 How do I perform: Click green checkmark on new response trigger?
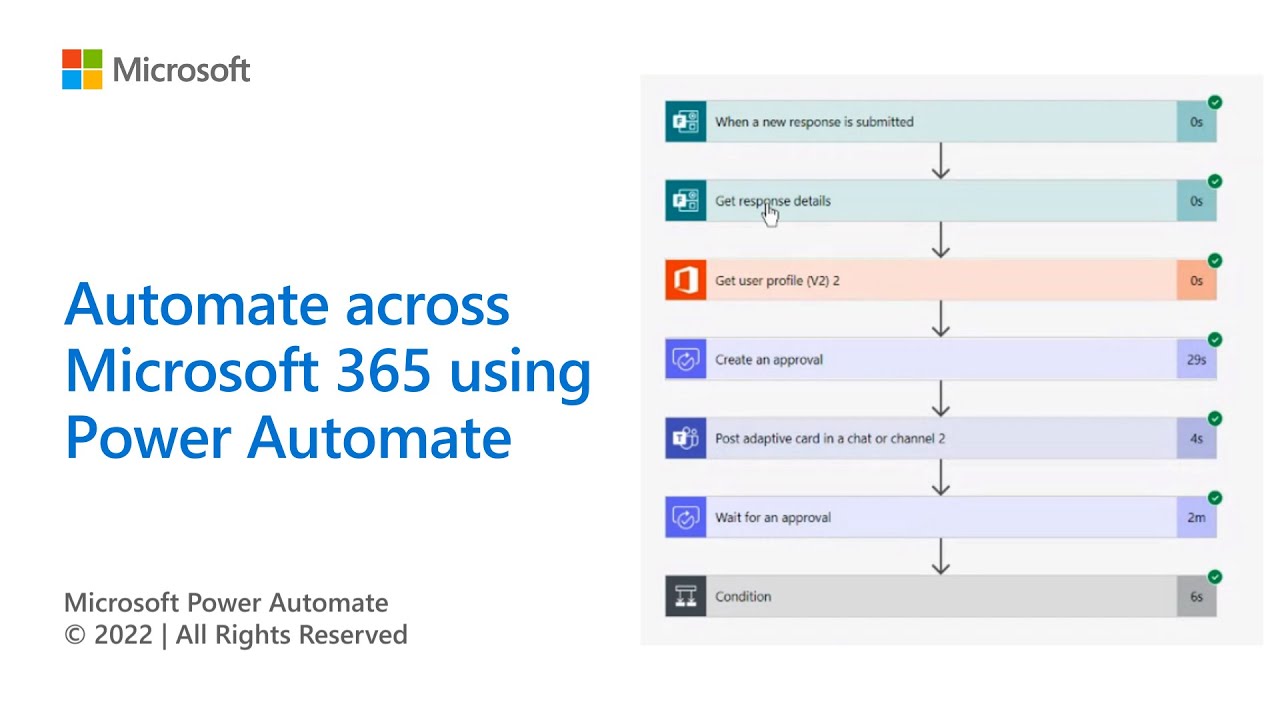1215,102
